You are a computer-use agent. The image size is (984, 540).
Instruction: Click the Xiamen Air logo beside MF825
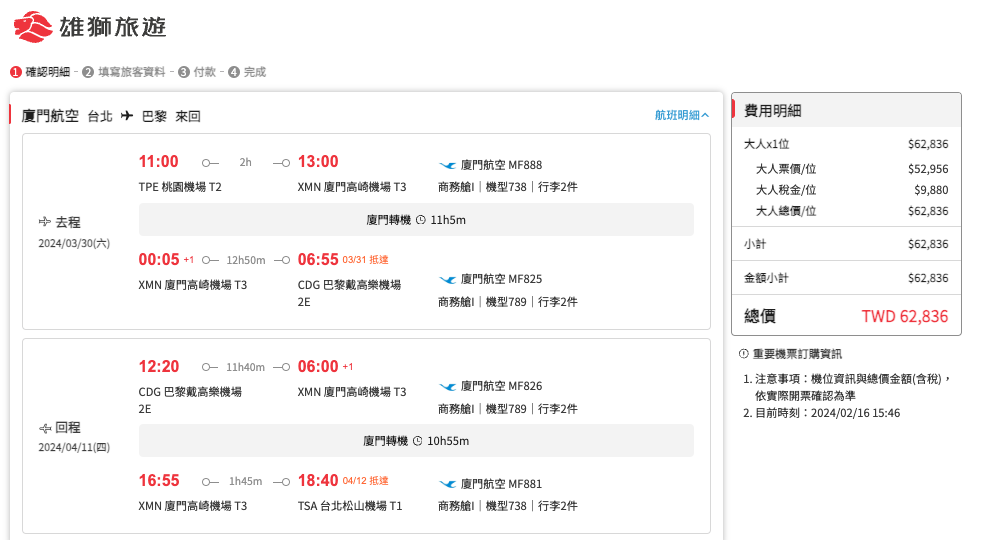447,279
